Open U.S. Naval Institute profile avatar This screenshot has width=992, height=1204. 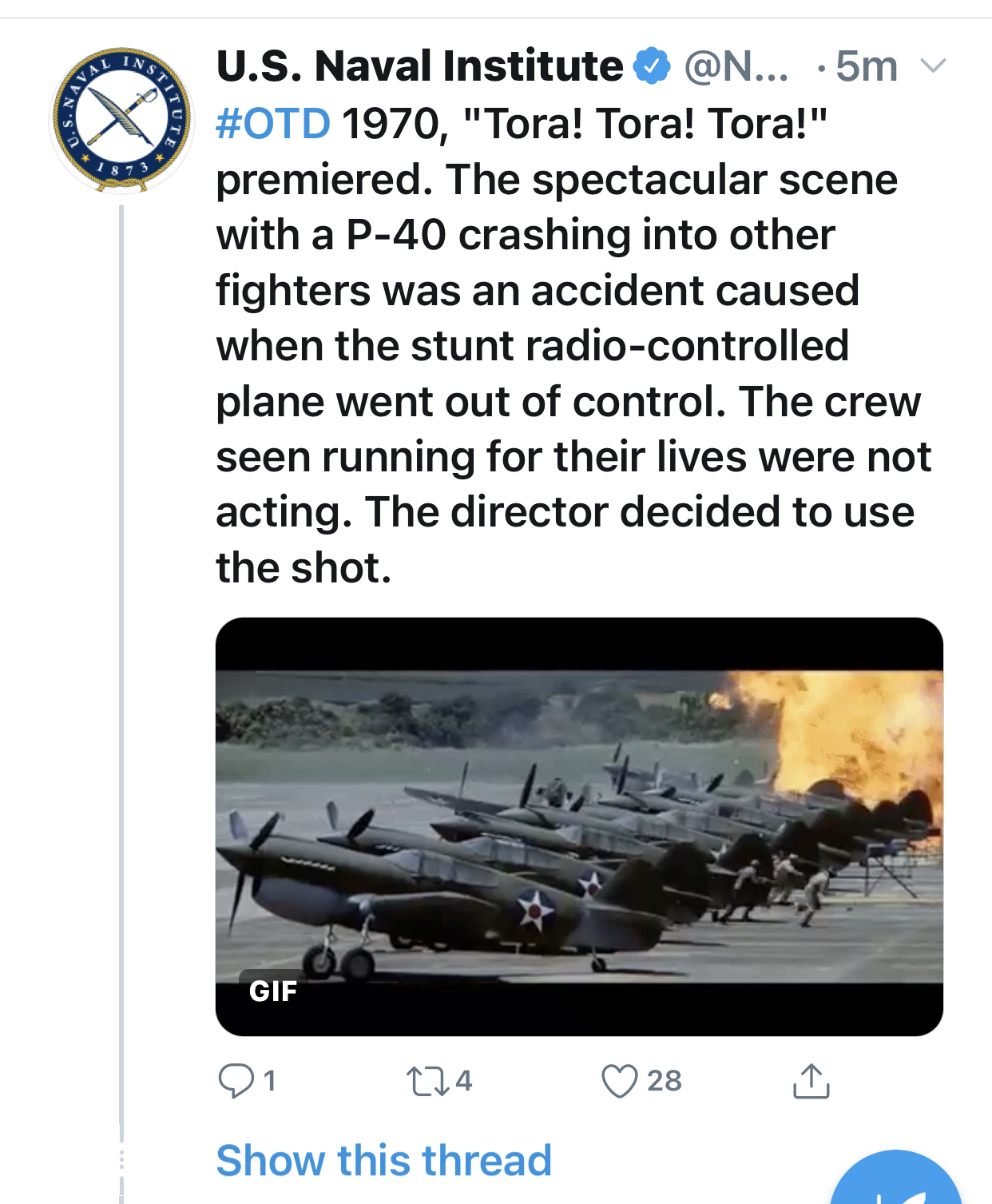point(121,120)
